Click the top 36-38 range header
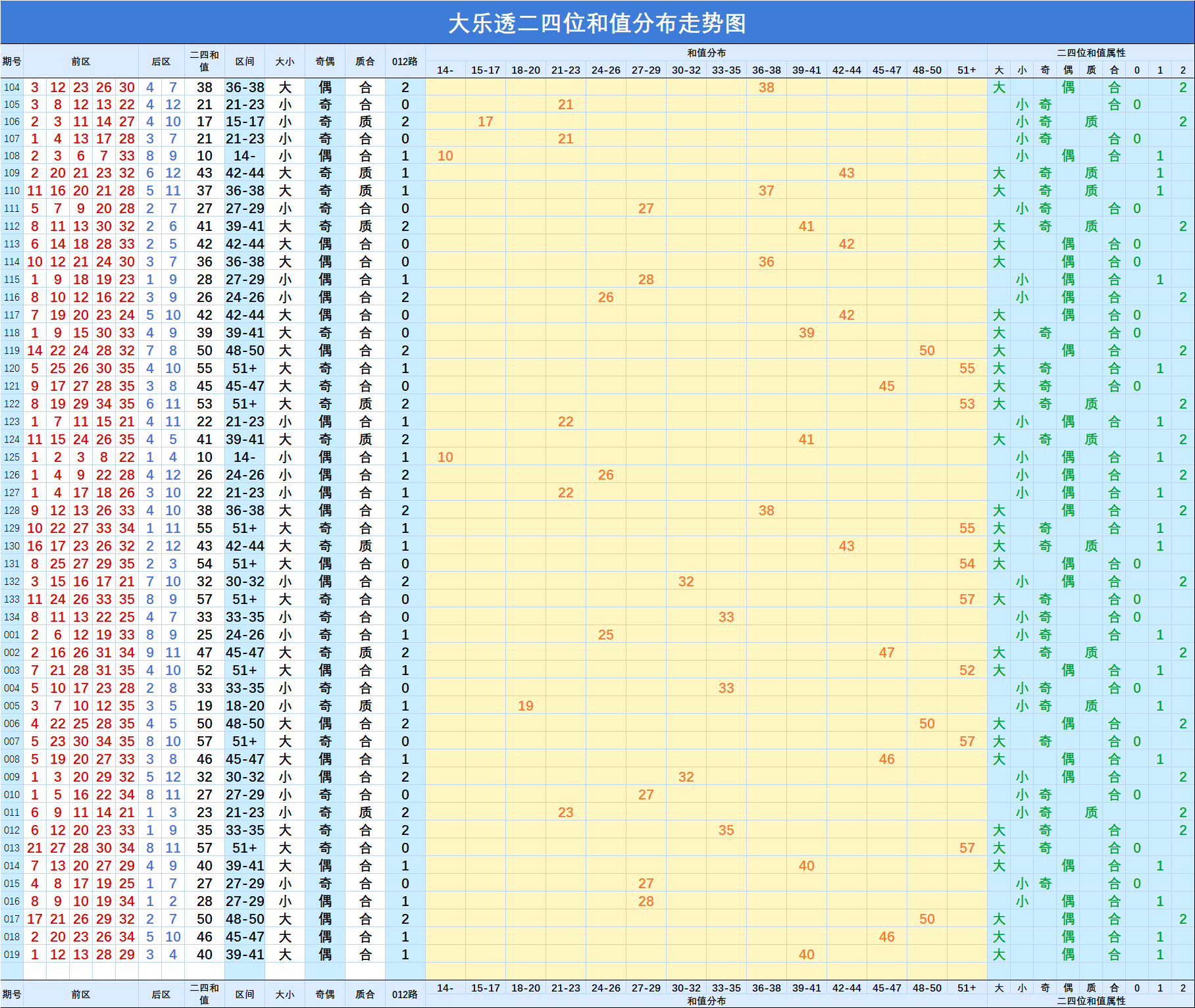The image size is (1195, 1008). (x=767, y=70)
